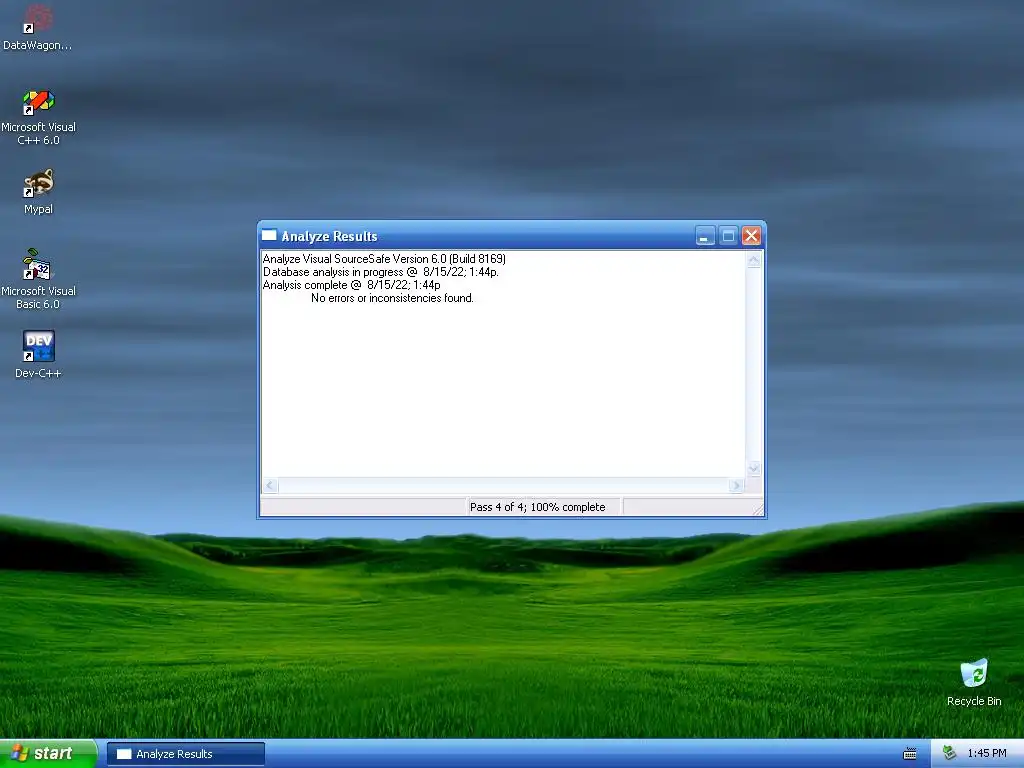Select the Recycle Bin icon
The width and height of the screenshot is (1024, 768).
(x=974, y=683)
